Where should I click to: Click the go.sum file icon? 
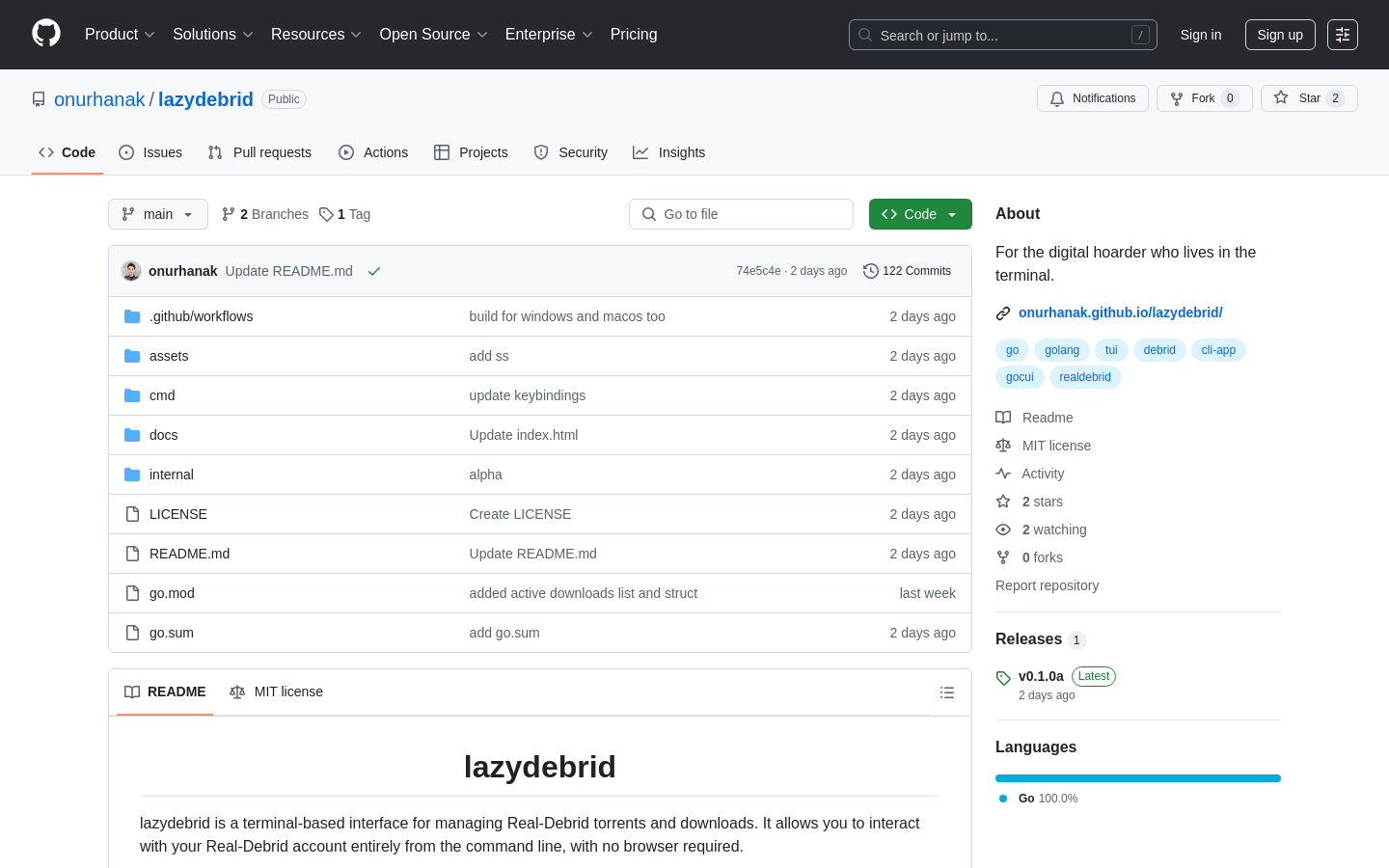[132, 633]
